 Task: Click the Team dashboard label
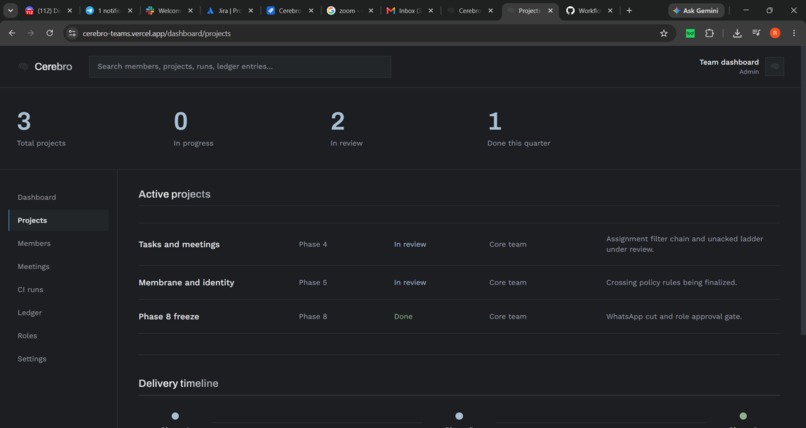pyautogui.click(x=728, y=62)
